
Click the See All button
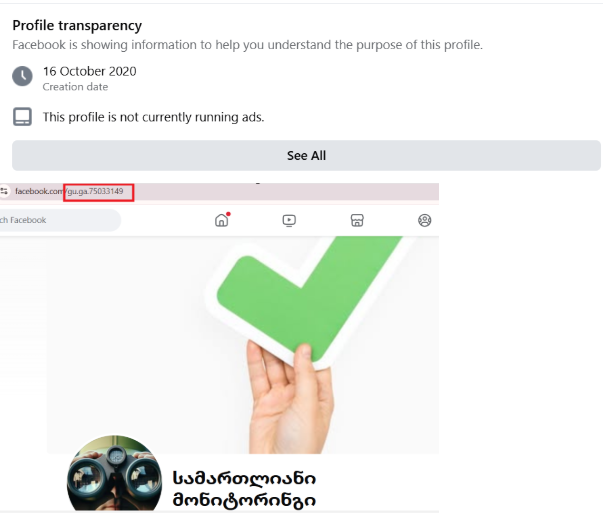[x=306, y=155]
